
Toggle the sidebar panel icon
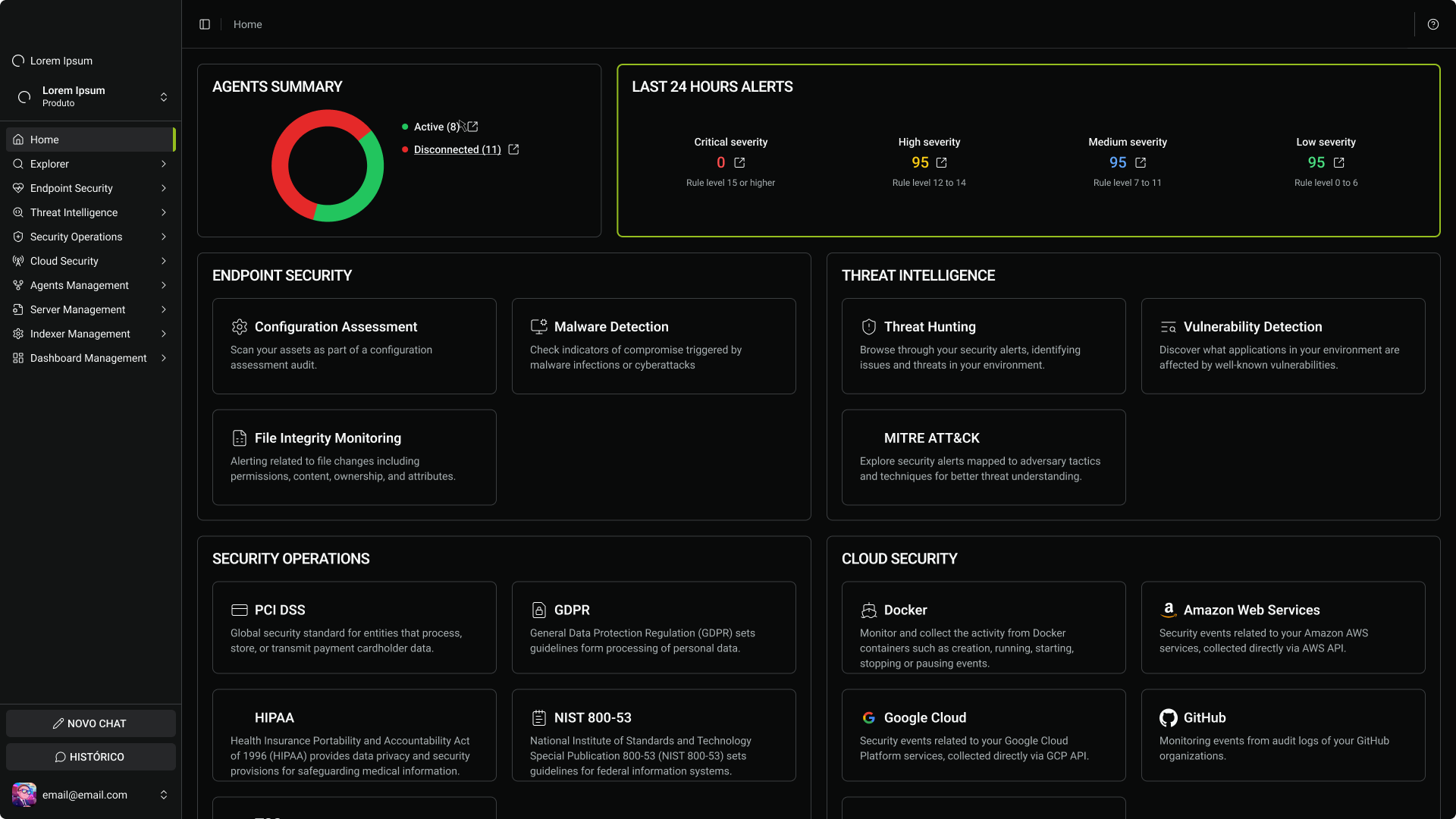coord(205,24)
